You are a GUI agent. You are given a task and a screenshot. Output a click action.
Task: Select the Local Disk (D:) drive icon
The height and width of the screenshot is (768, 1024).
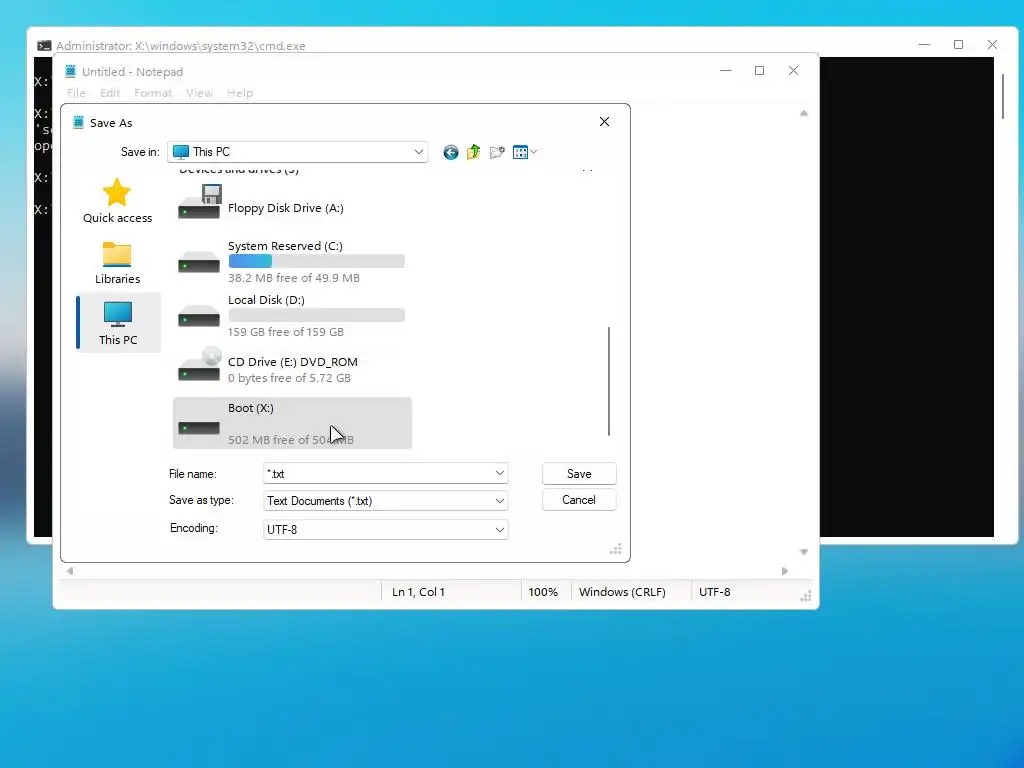pyautogui.click(x=199, y=316)
